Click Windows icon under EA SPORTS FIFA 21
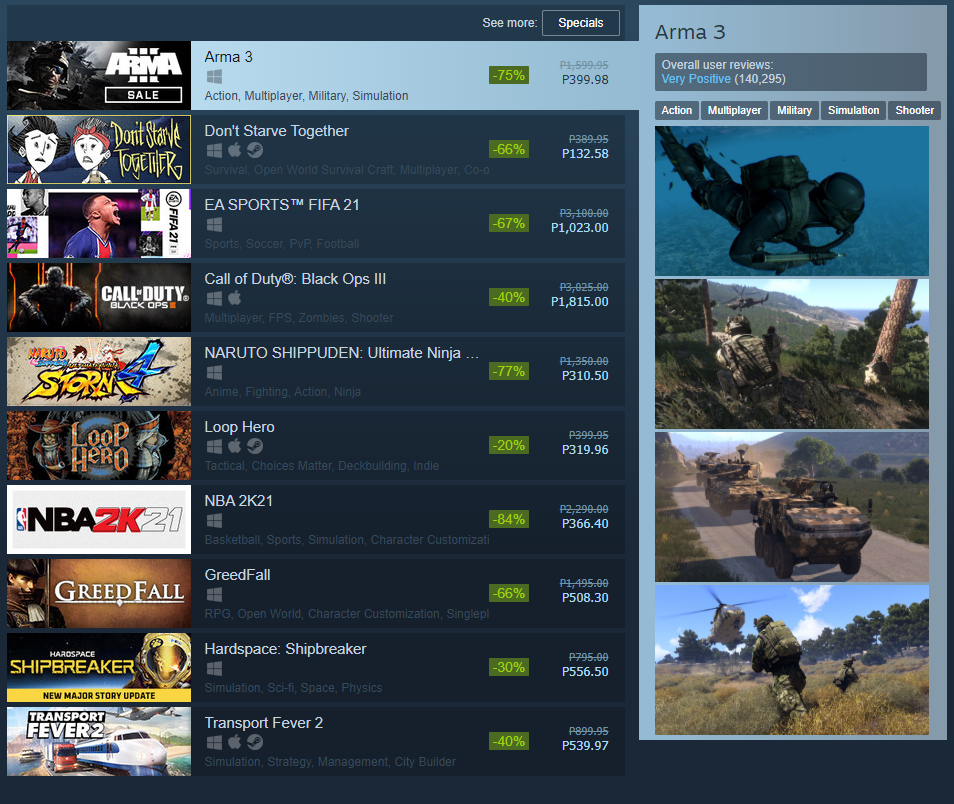This screenshot has height=804, width=954. click(214, 225)
